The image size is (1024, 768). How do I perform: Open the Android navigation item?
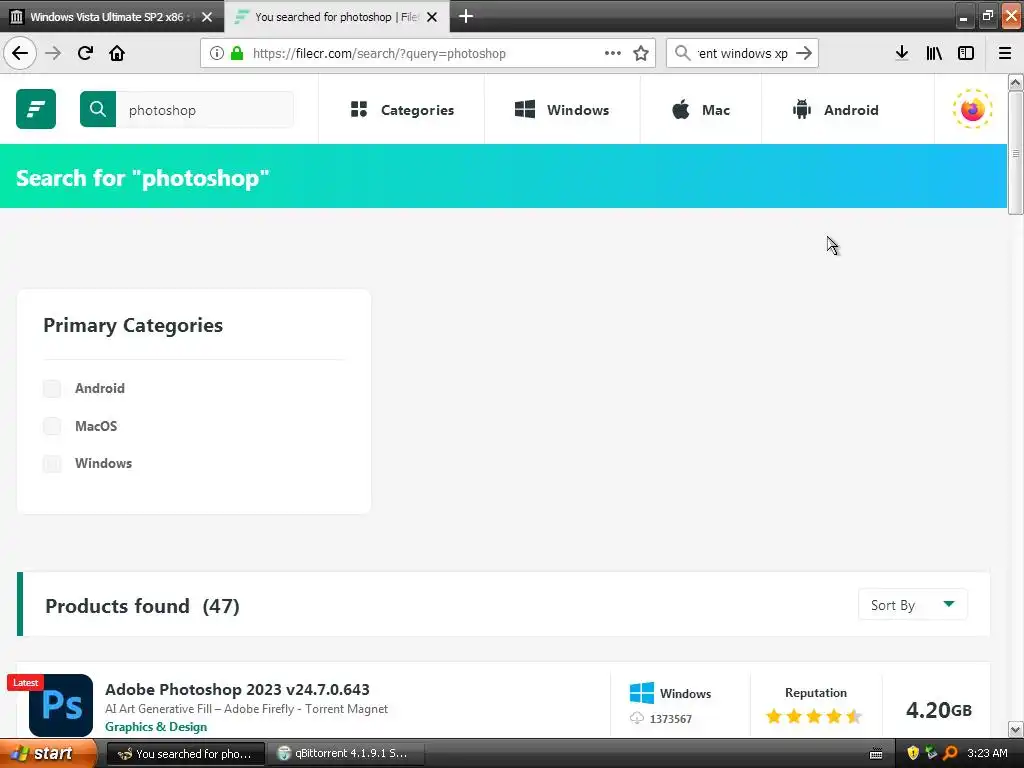point(835,110)
